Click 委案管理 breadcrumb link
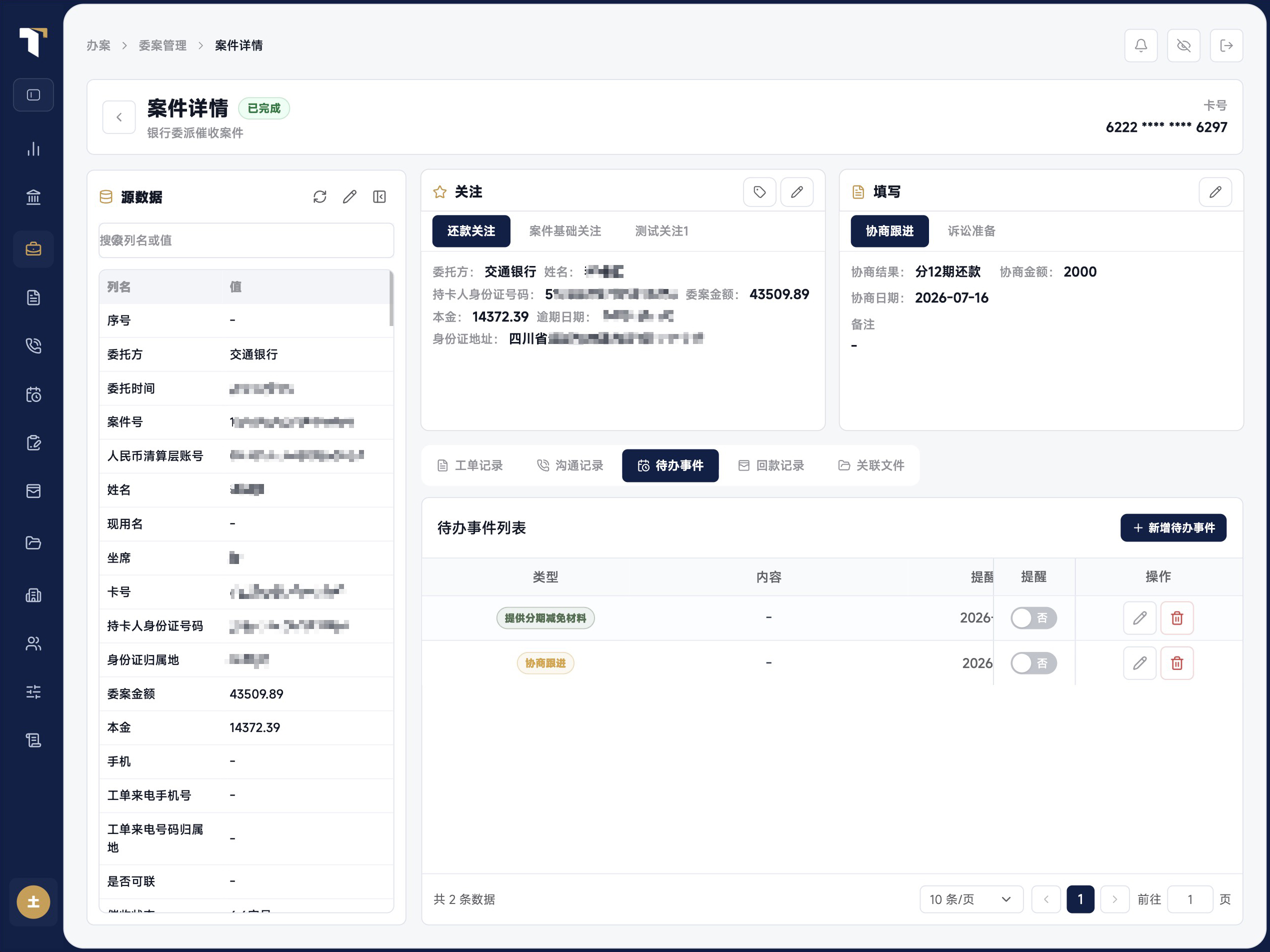The width and height of the screenshot is (1270, 952). [x=162, y=45]
